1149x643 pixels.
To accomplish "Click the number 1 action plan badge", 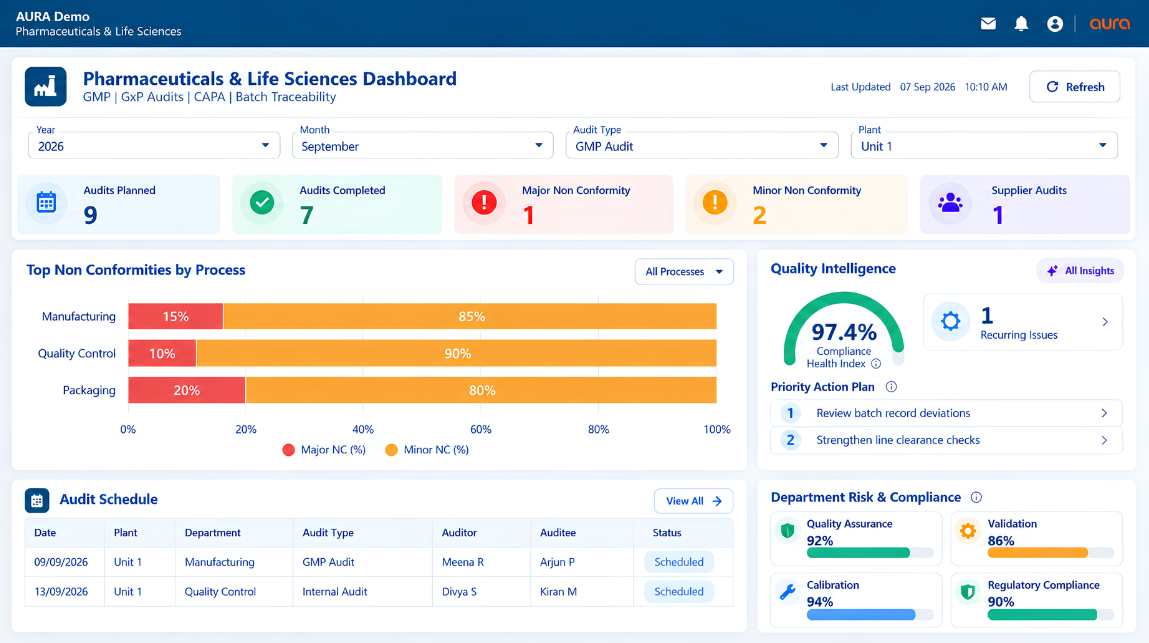I will click(x=790, y=413).
